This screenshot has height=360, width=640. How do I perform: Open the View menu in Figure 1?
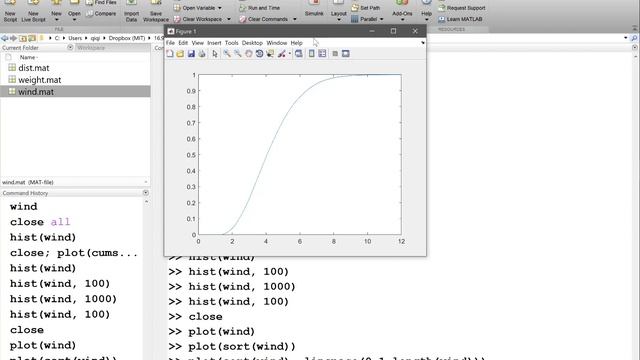(x=198, y=43)
